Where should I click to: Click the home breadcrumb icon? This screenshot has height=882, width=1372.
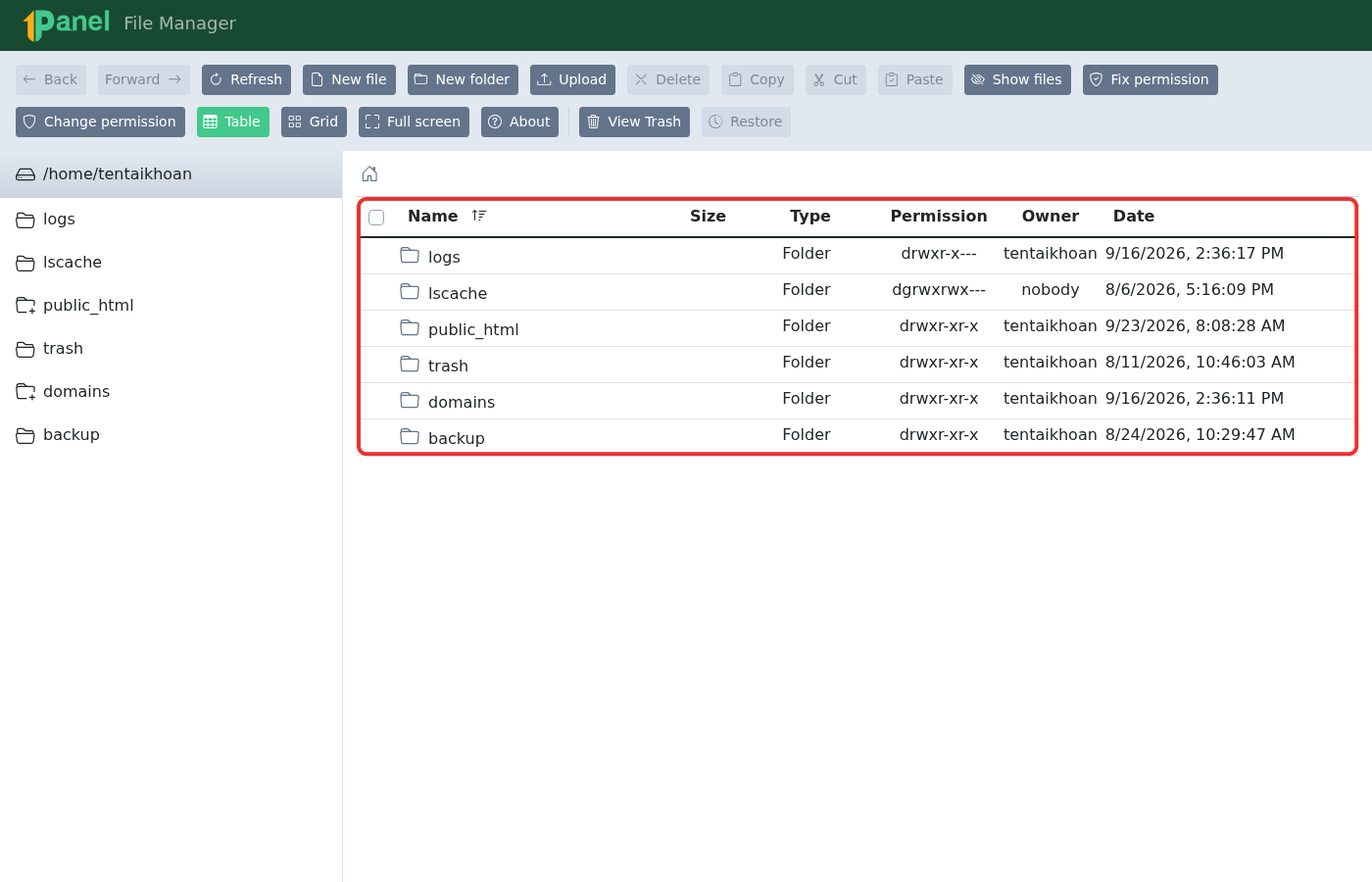click(369, 173)
